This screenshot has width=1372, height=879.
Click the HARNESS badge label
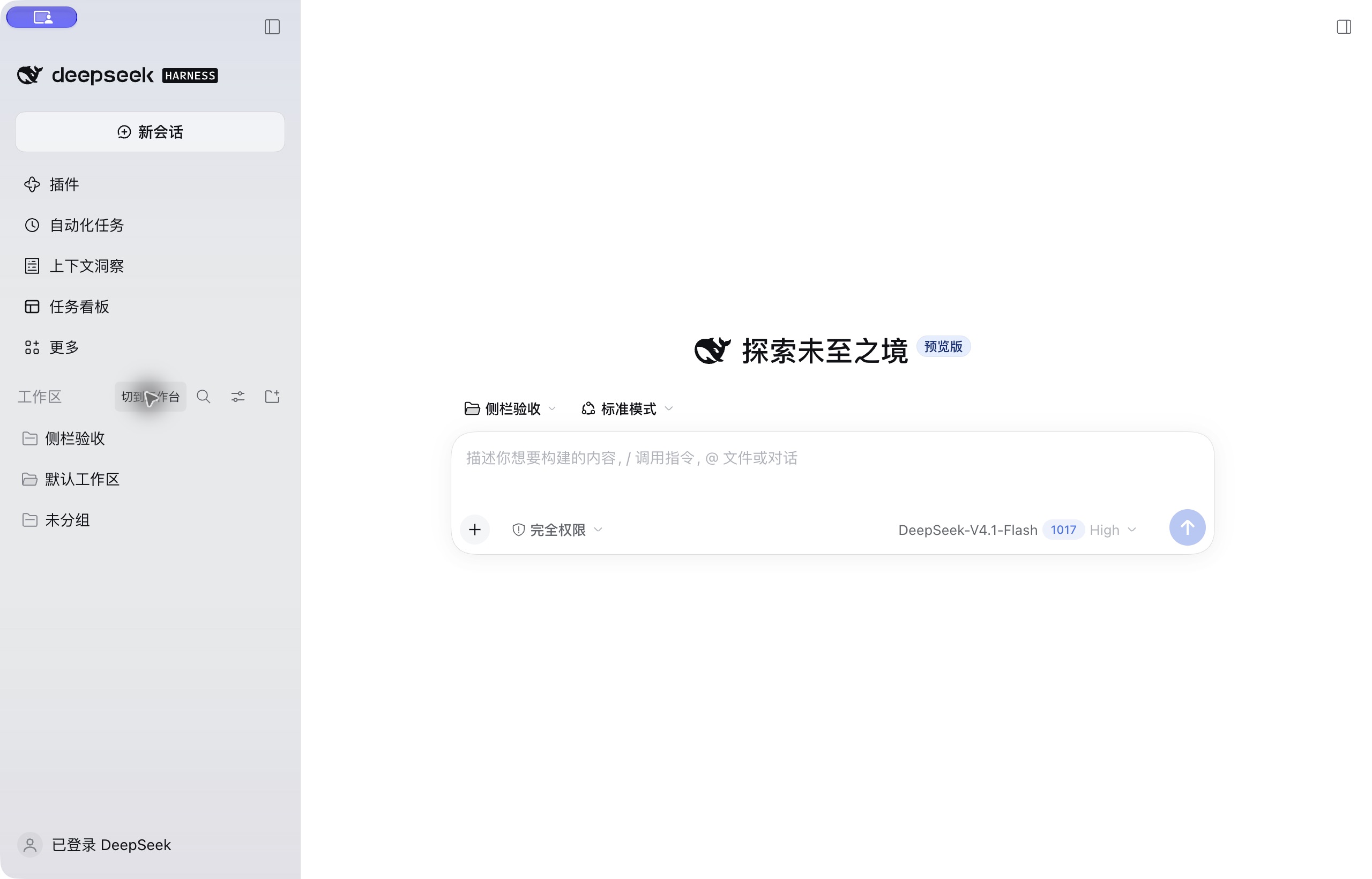click(190, 76)
